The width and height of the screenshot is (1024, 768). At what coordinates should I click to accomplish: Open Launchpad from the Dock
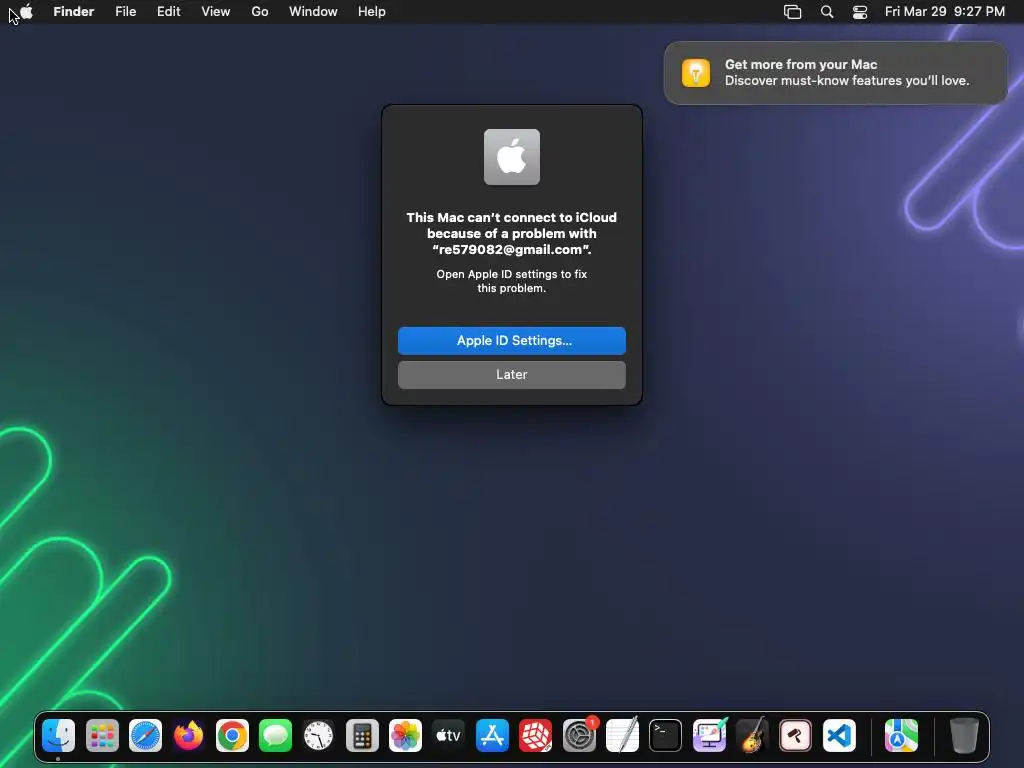point(102,736)
